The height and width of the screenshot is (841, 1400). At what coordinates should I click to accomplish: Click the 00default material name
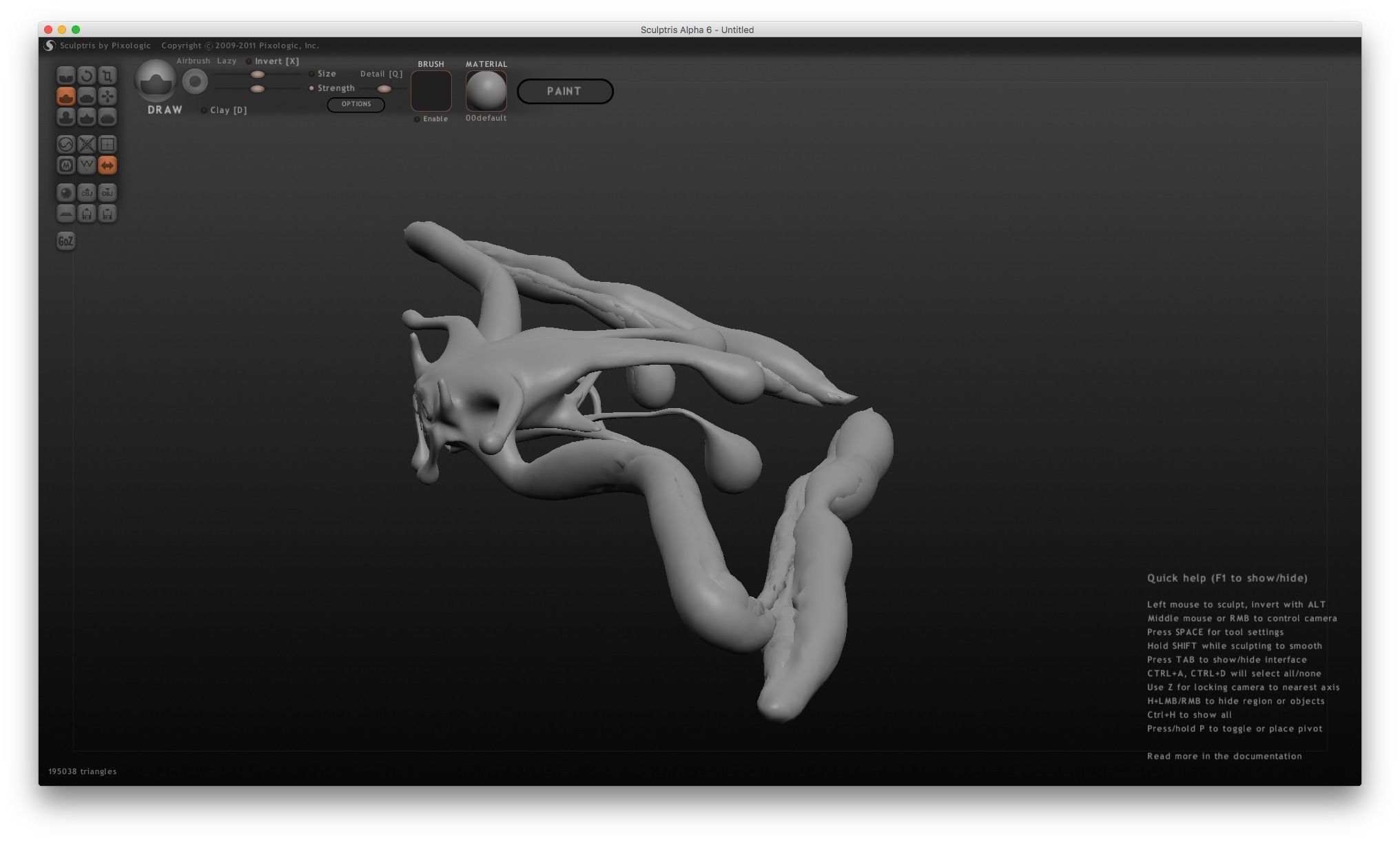(x=486, y=119)
